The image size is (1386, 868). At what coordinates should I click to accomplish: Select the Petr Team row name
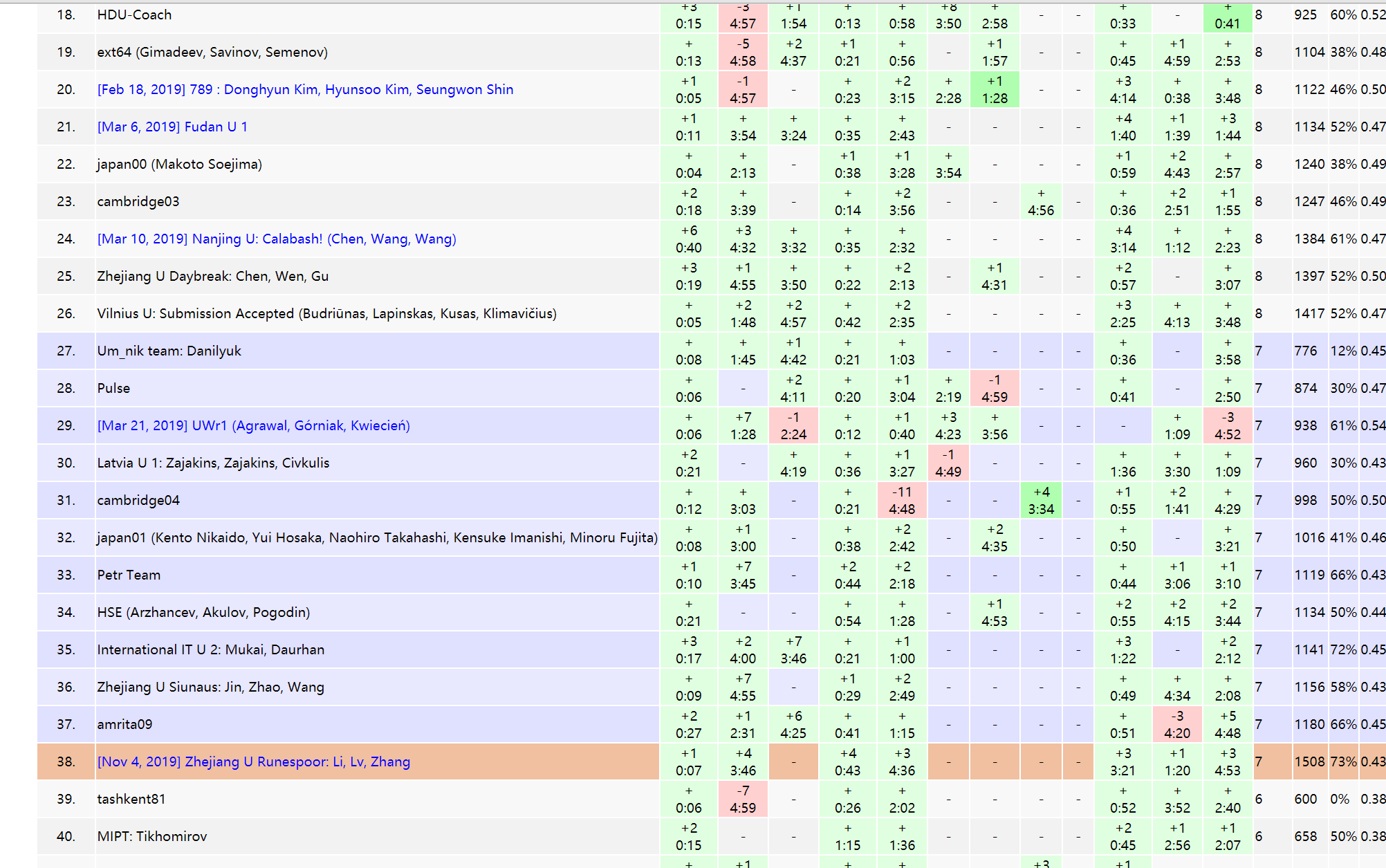coord(129,575)
